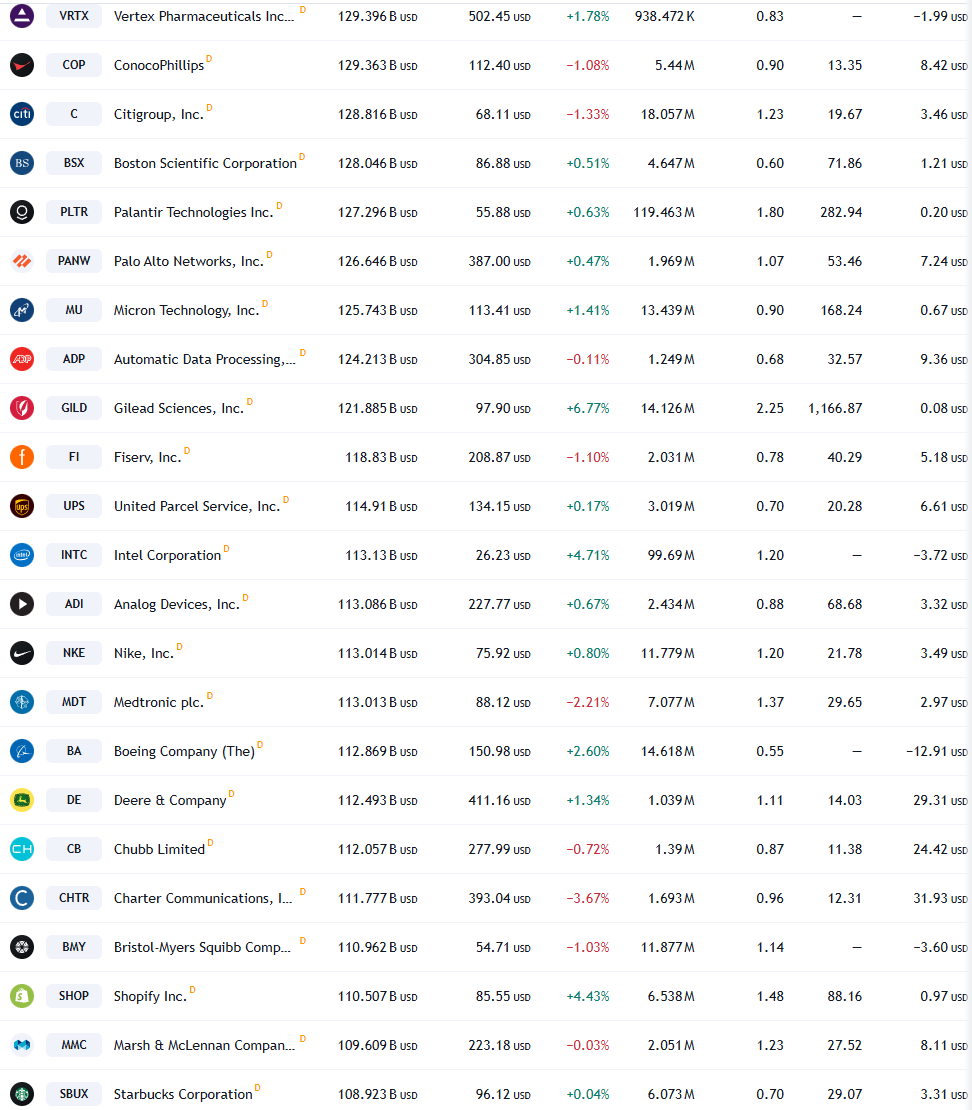Click the UPS logo icon

click(x=22, y=505)
